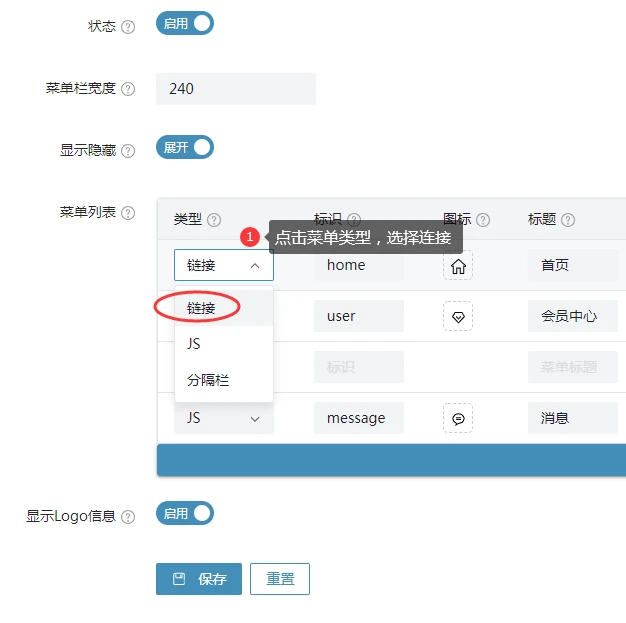Click the help icon next to 显示Logo信息
Viewport: 626px width, 623px height.
[128, 517]
